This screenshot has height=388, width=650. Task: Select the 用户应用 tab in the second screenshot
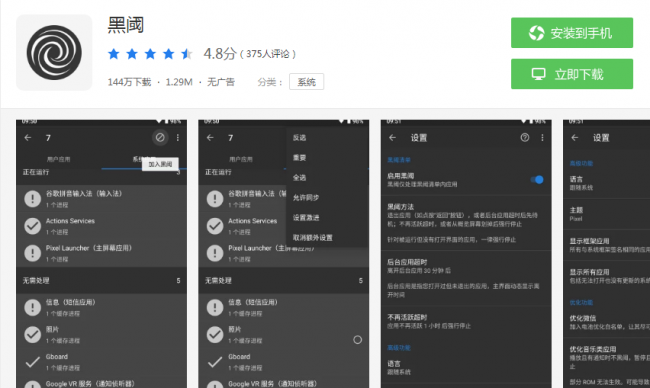(x=241, y=159)
